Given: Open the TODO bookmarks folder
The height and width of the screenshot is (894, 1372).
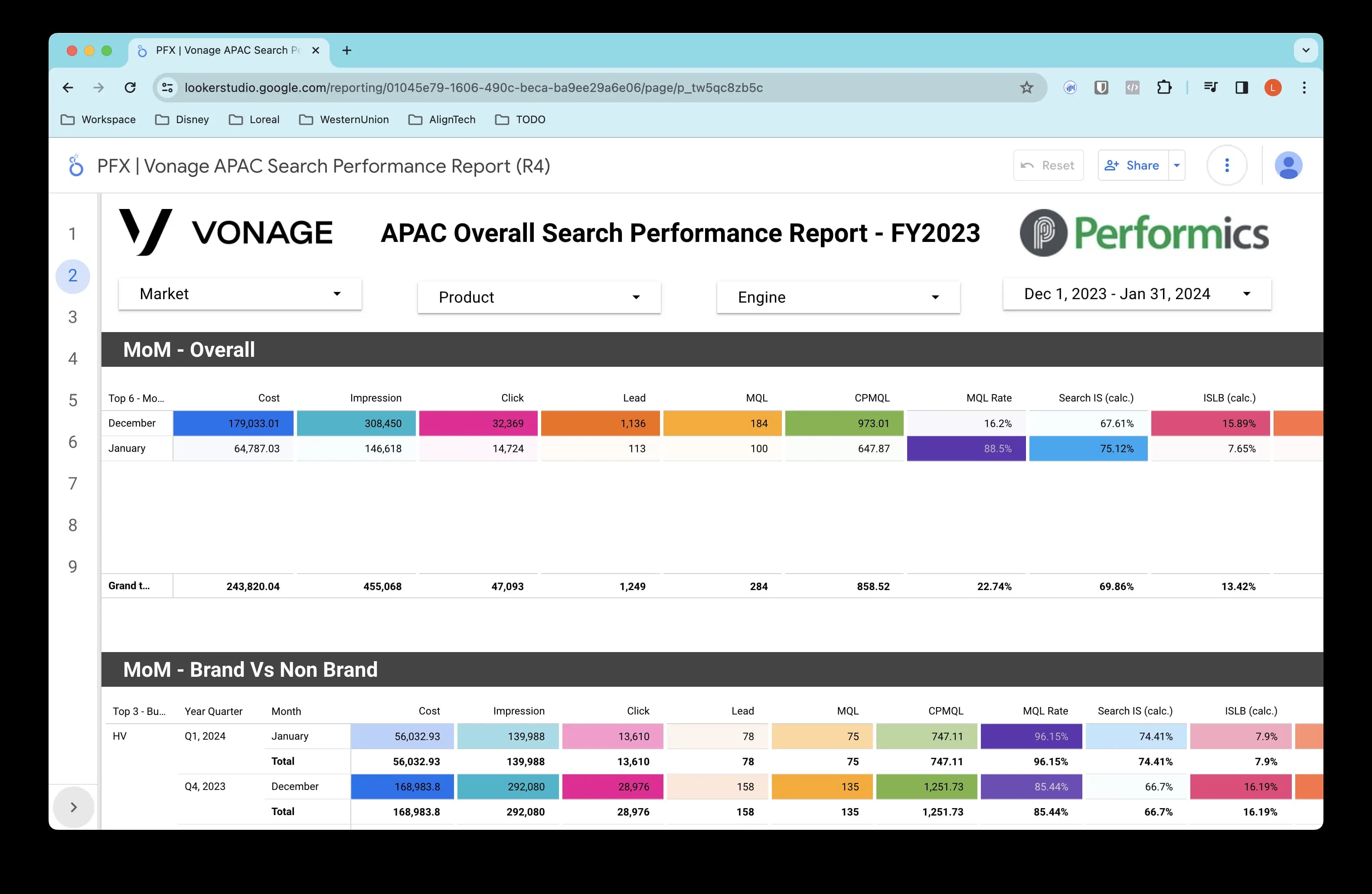Looking at the screenshot, I should (x=520, y=119).
